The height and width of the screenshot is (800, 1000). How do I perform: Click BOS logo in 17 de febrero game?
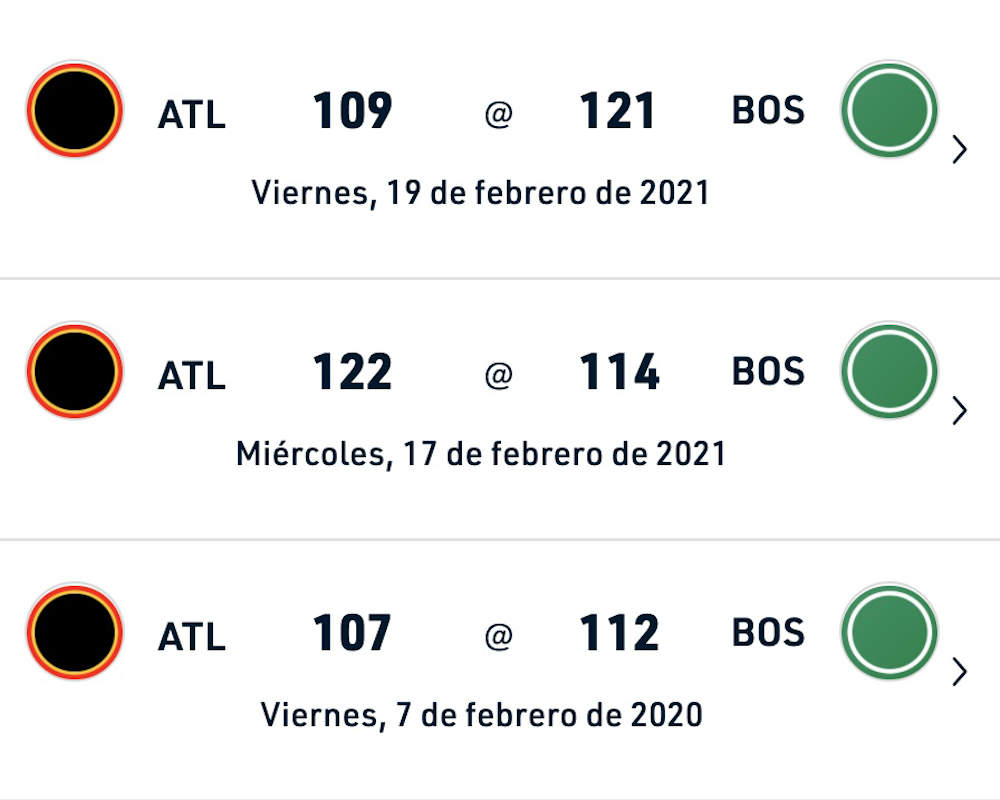coord(889,371)
